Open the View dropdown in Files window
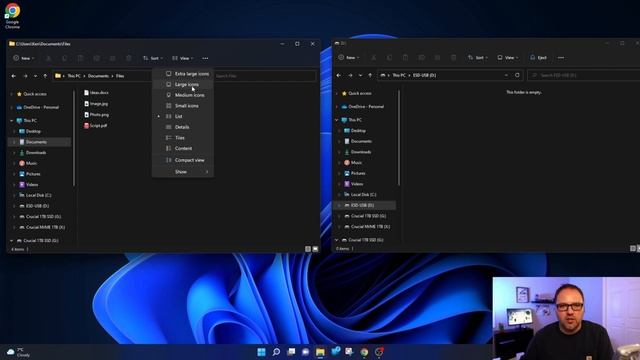 point(183,58)
